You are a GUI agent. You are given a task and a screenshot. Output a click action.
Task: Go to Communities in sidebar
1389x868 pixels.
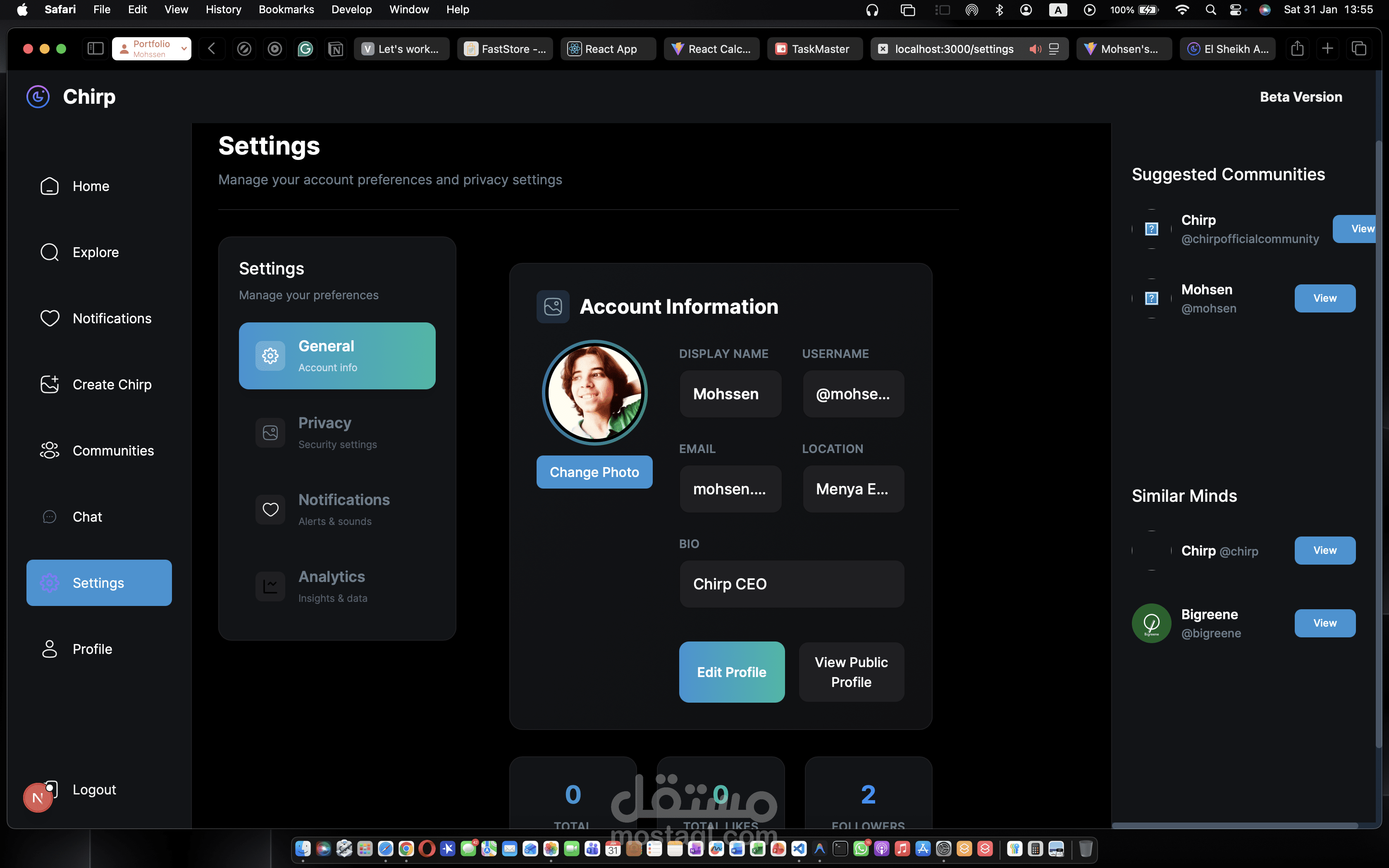112,451
